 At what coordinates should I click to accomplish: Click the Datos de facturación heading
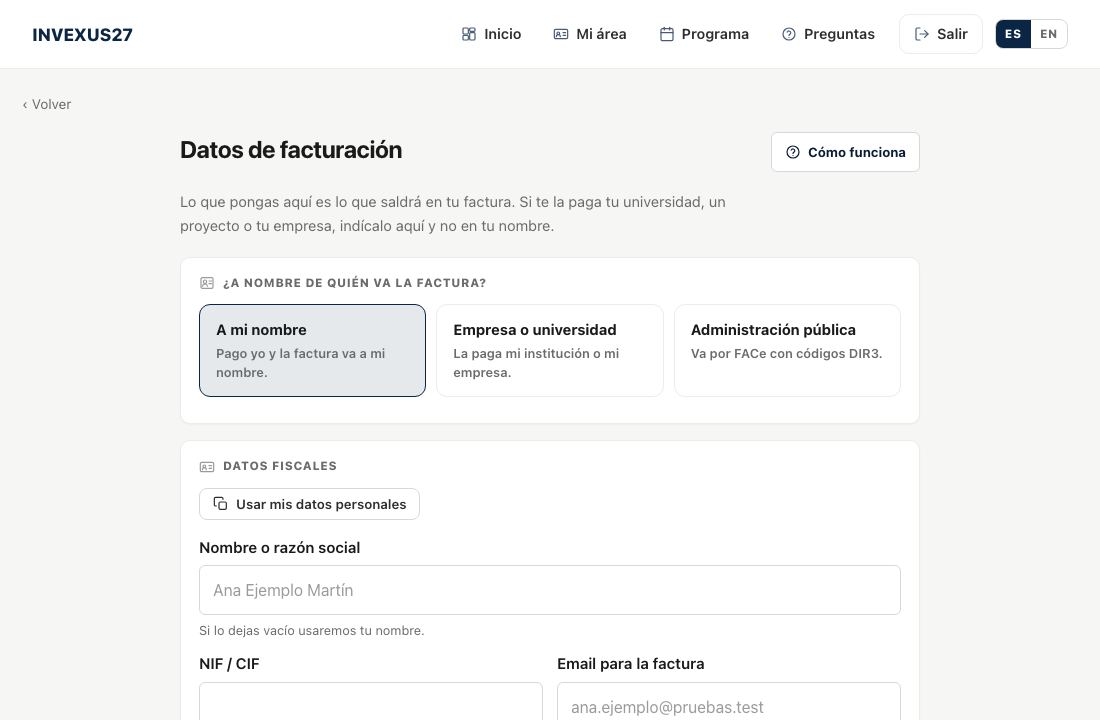coord(291,150)
